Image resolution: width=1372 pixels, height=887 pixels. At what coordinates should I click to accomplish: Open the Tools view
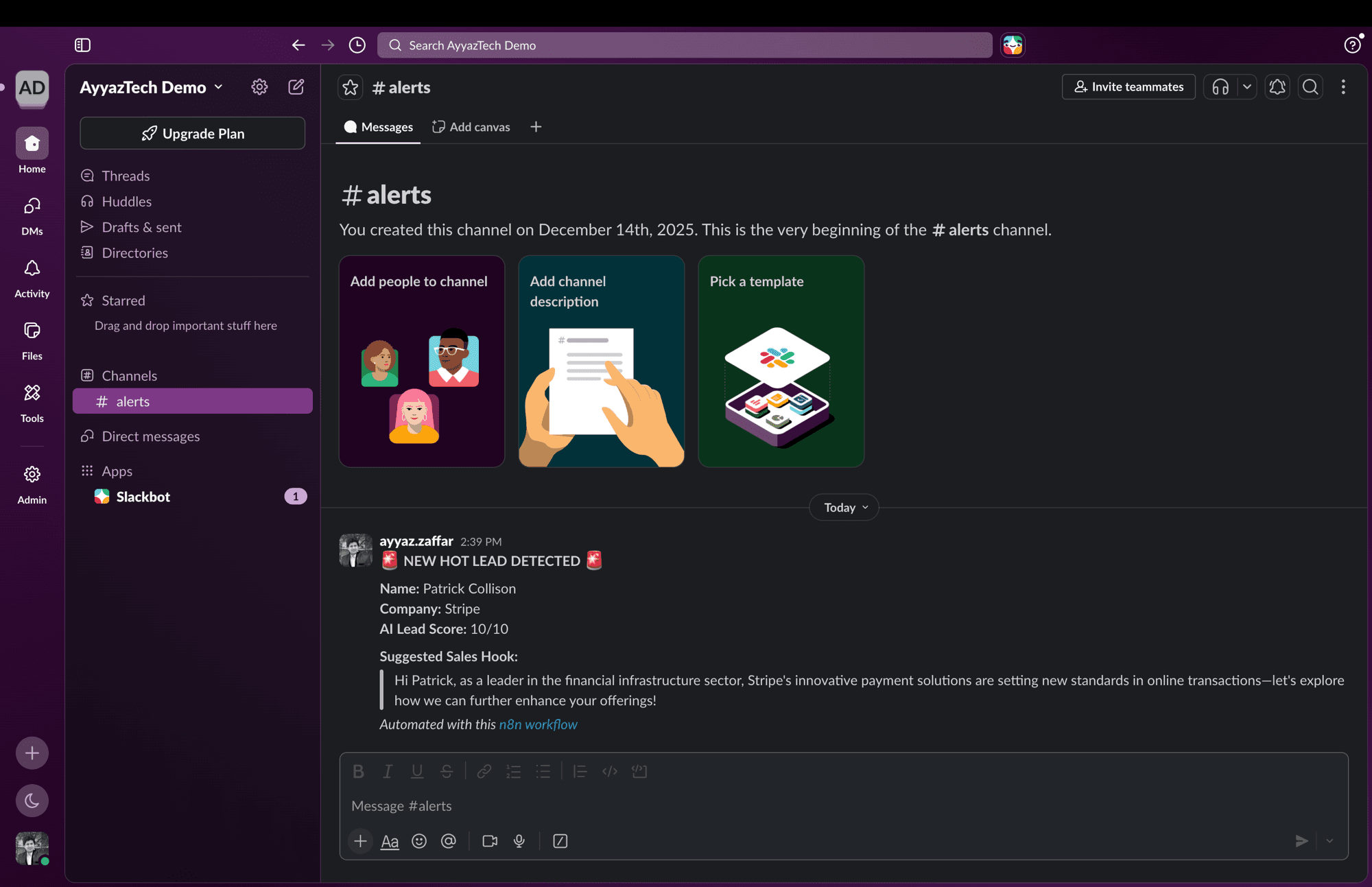[32, 403]
